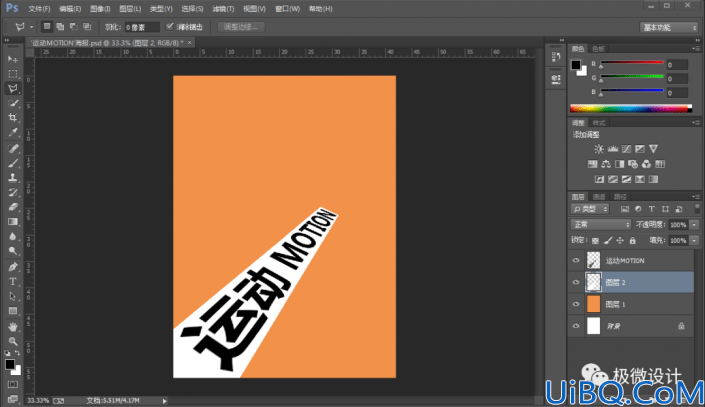Switch to the 通道 channels tab
This screenshot has width=705, height=407.
(x=599, y=197)
